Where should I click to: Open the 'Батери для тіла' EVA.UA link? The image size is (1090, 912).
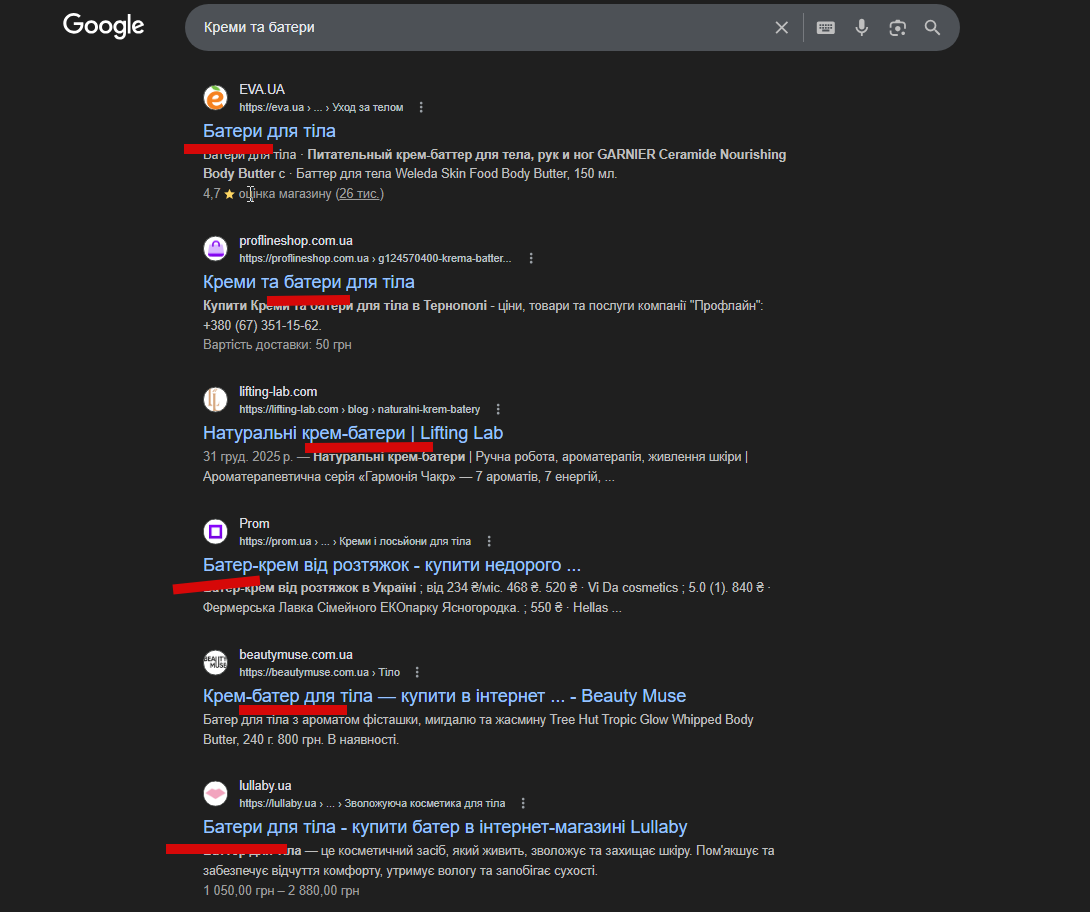click(x=269, y=131)
